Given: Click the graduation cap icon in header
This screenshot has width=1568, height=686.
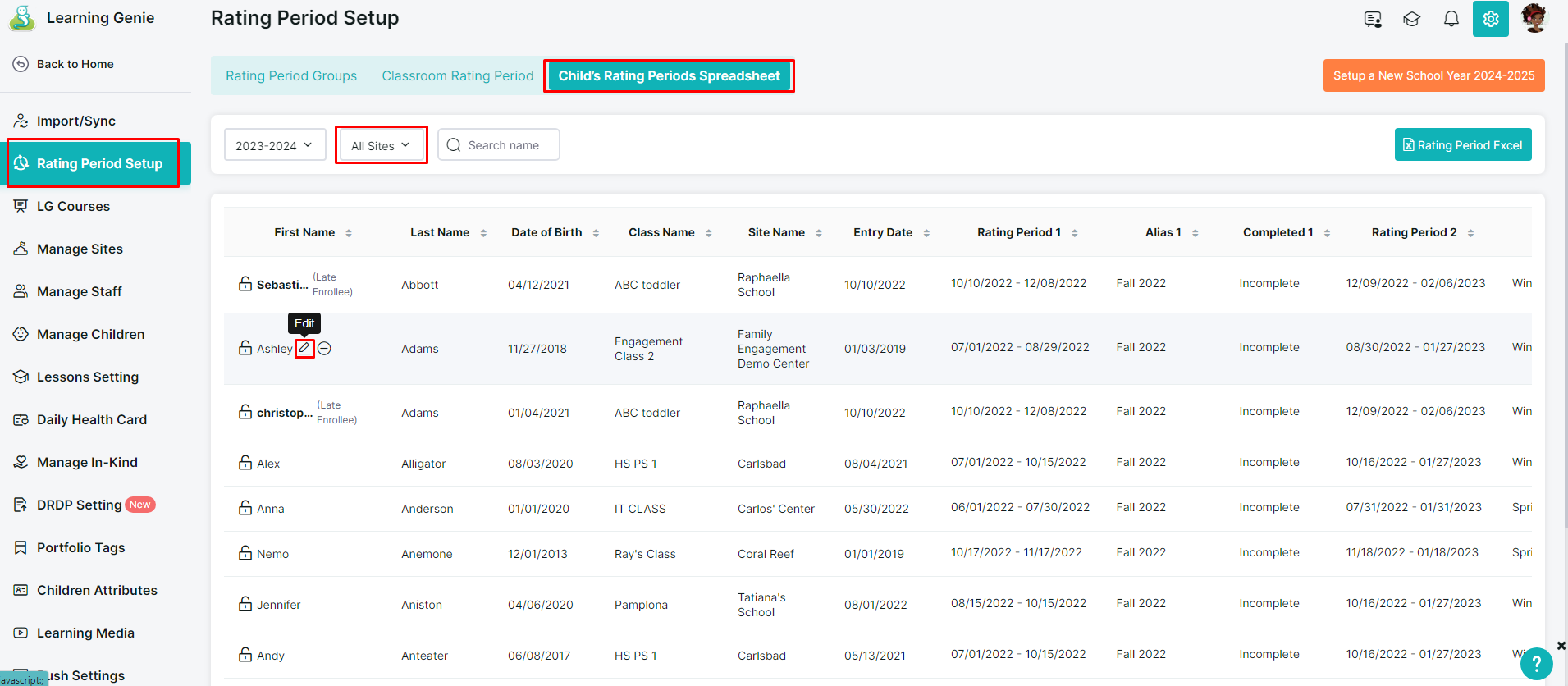Looking at the screenshot, I should pos(1411,19).
